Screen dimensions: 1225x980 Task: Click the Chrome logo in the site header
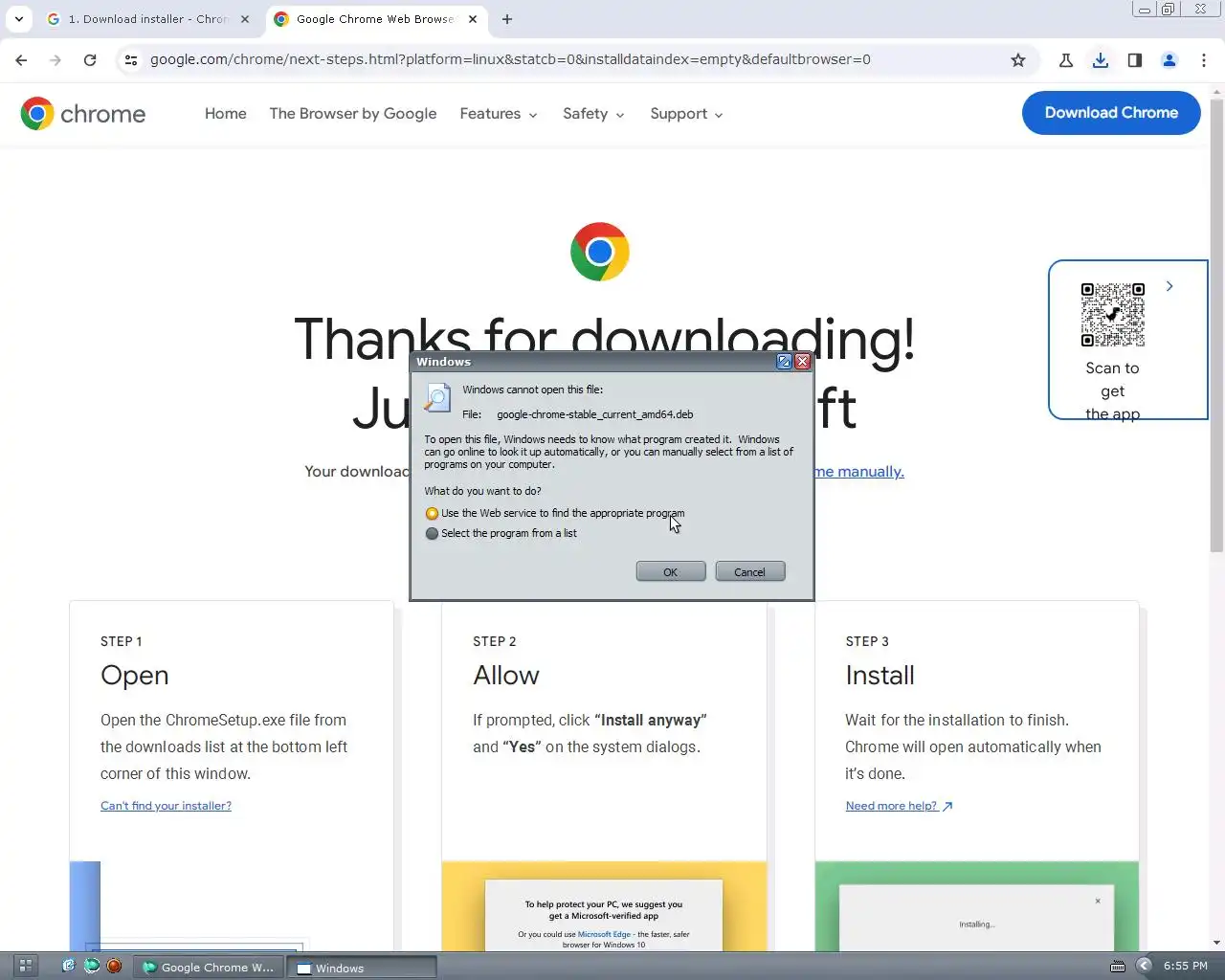coord(83,114)
